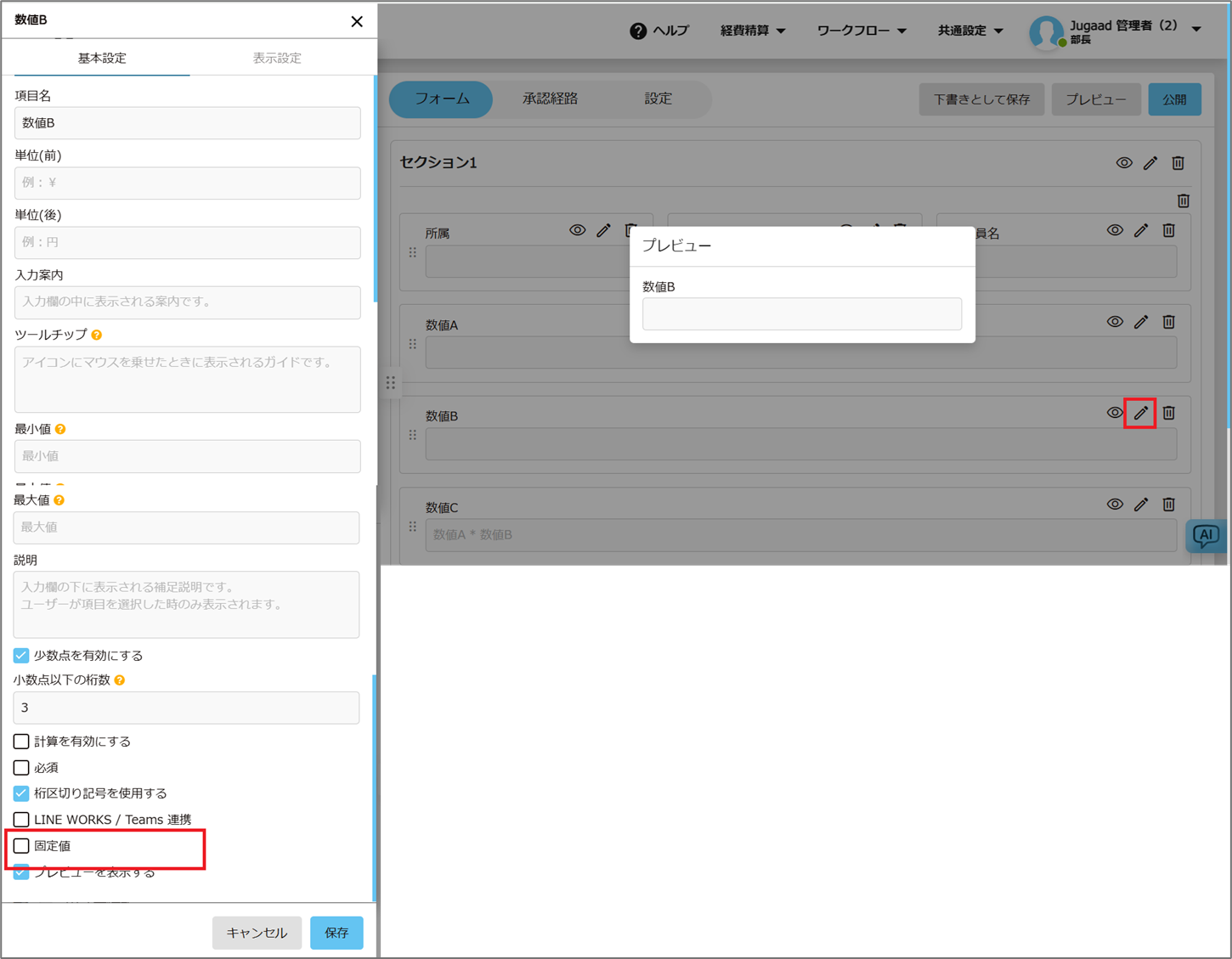This screenshot has height=959, width=1232.
Task: Uncheck 少数点を有効にする checkbox
Action: coord(22,656)
